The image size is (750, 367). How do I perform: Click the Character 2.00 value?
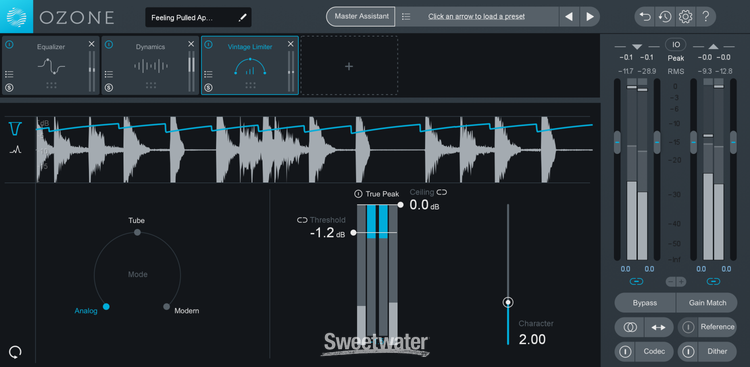tap(532, 339)
